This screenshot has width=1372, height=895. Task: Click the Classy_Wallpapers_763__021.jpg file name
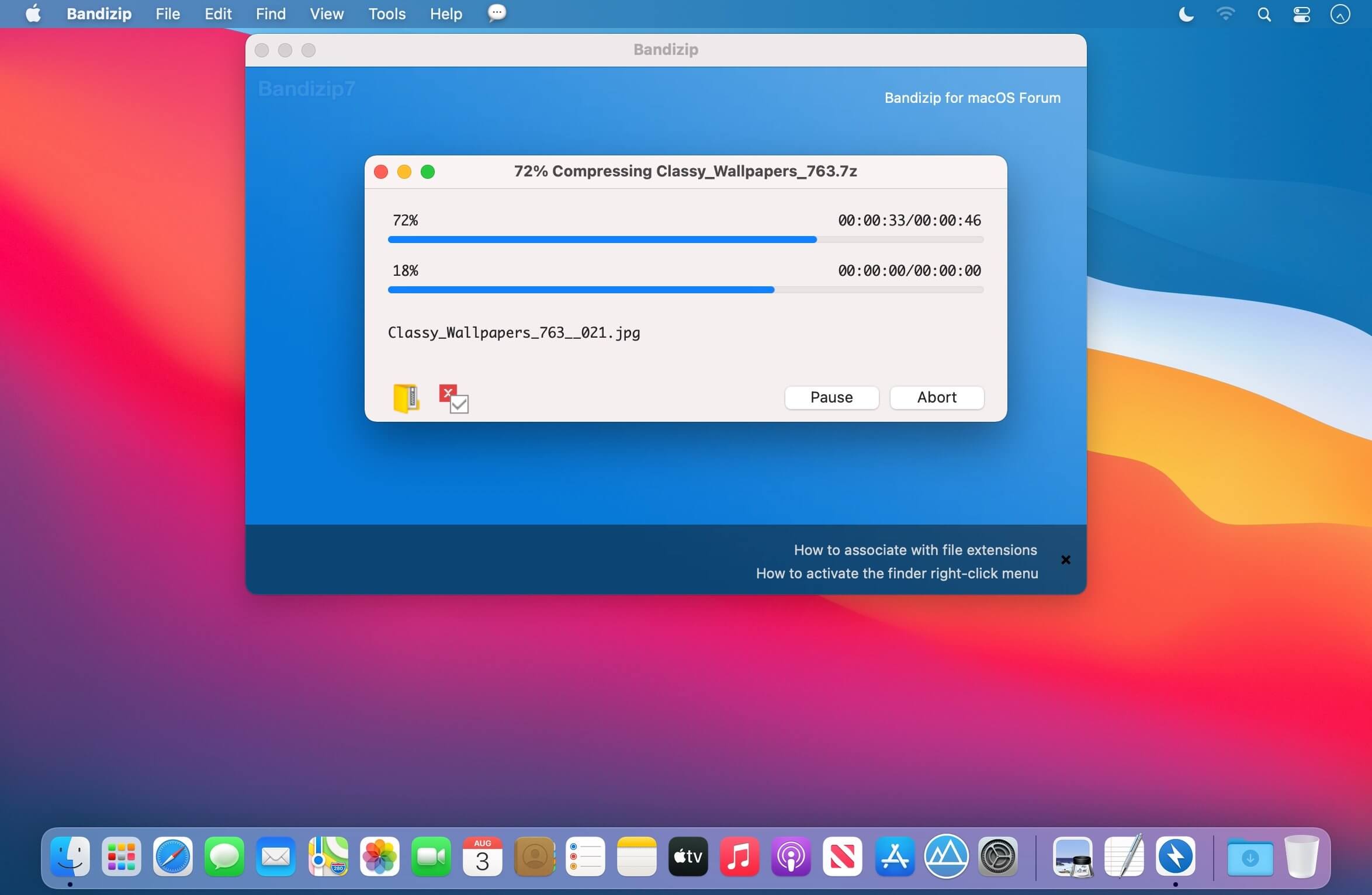514,332
